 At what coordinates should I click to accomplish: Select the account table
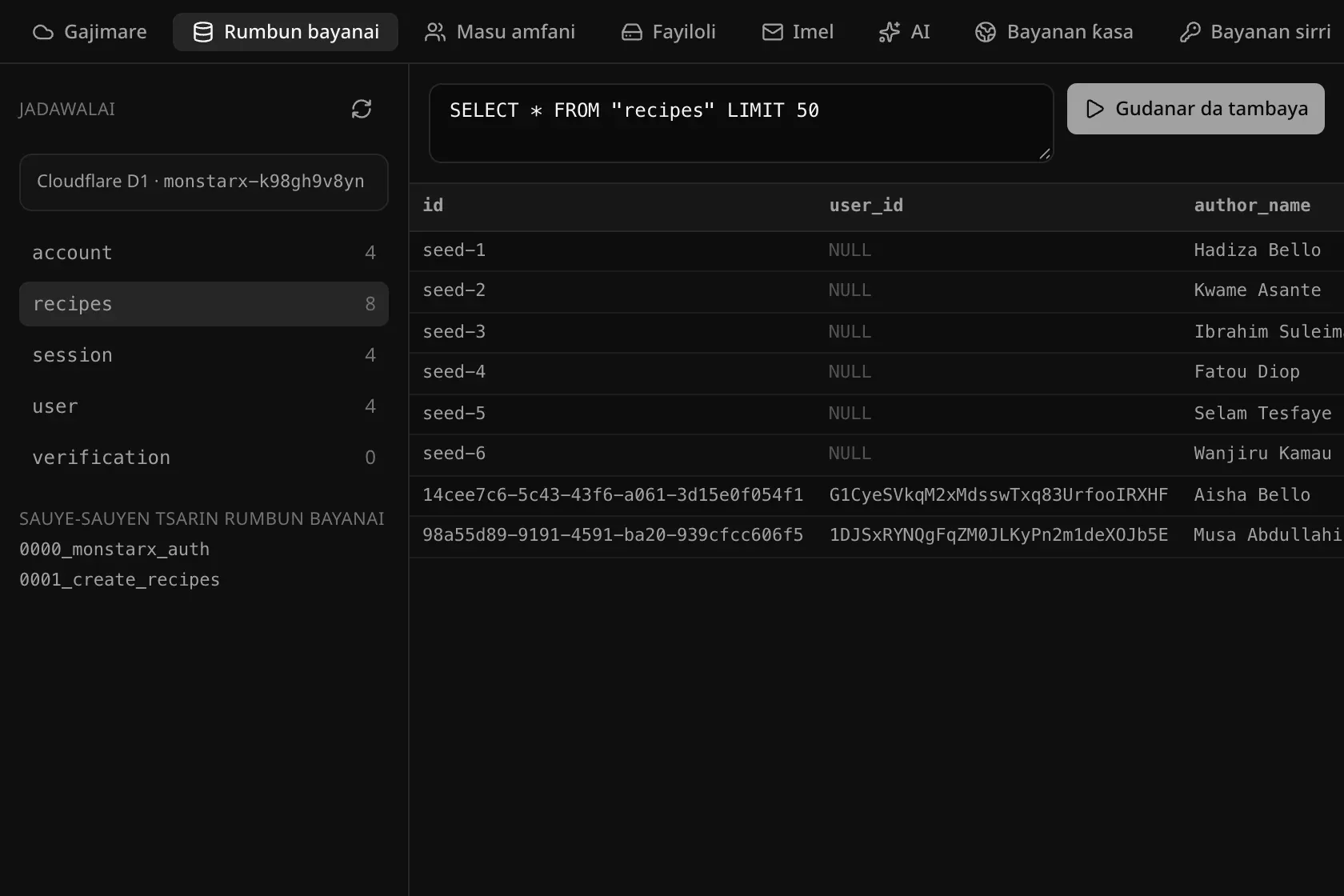pyautogui.click(x=204, y=253)
